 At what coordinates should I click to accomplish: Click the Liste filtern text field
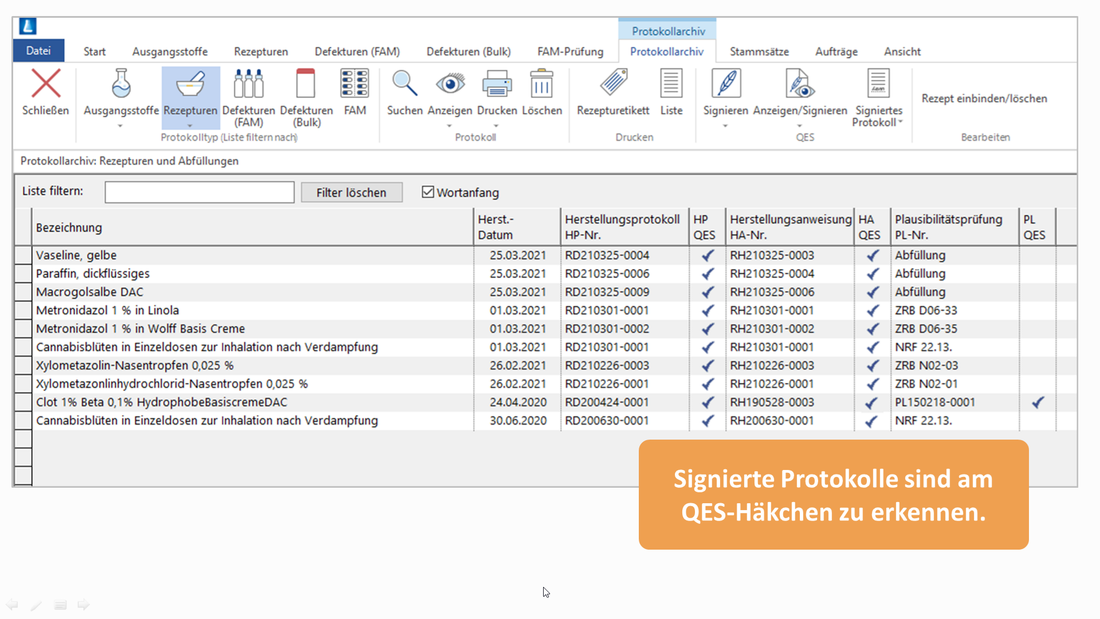pyautogui.click(x=199, y=192)
